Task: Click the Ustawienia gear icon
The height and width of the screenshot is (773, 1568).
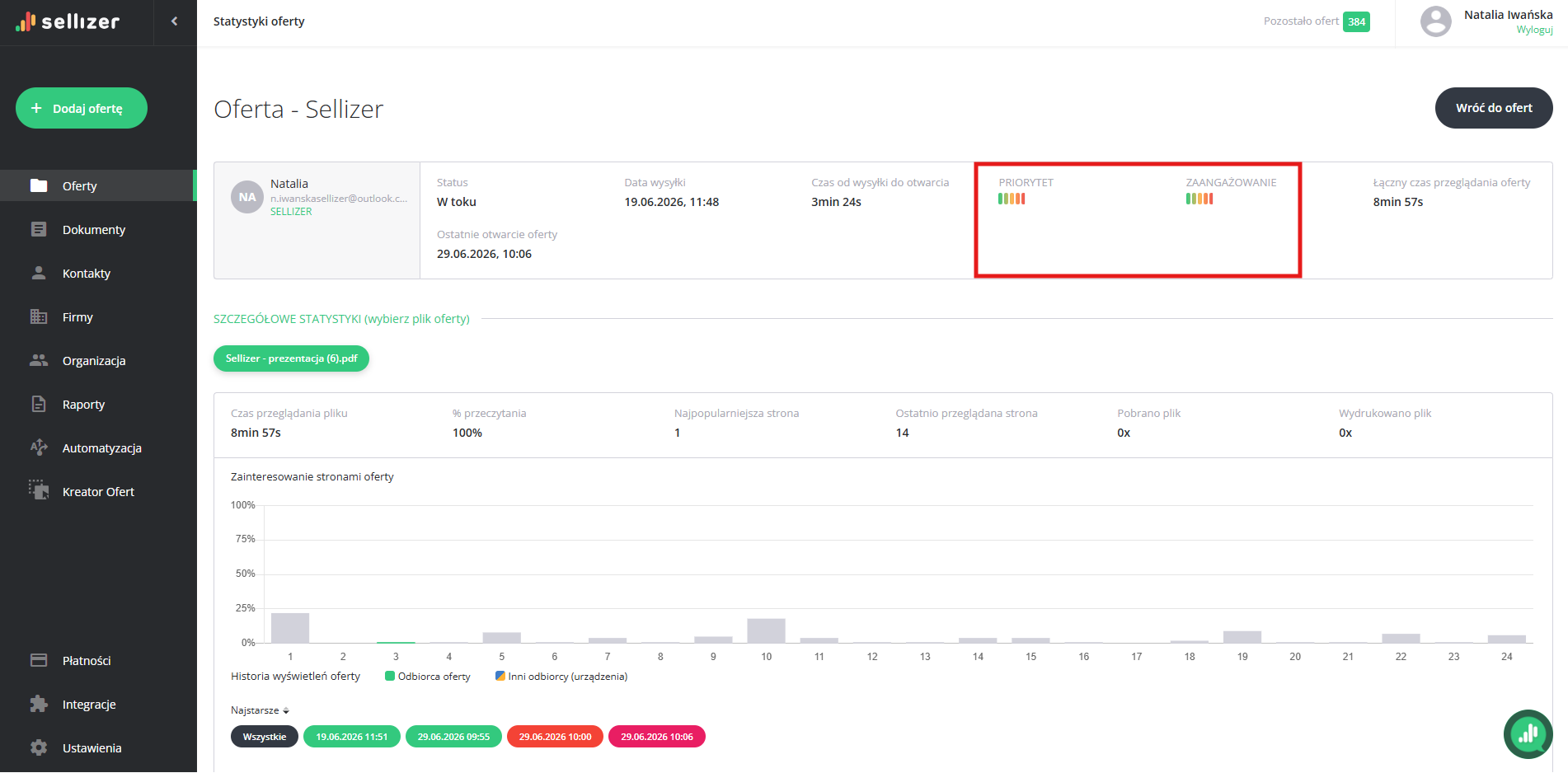Action: 39,747
